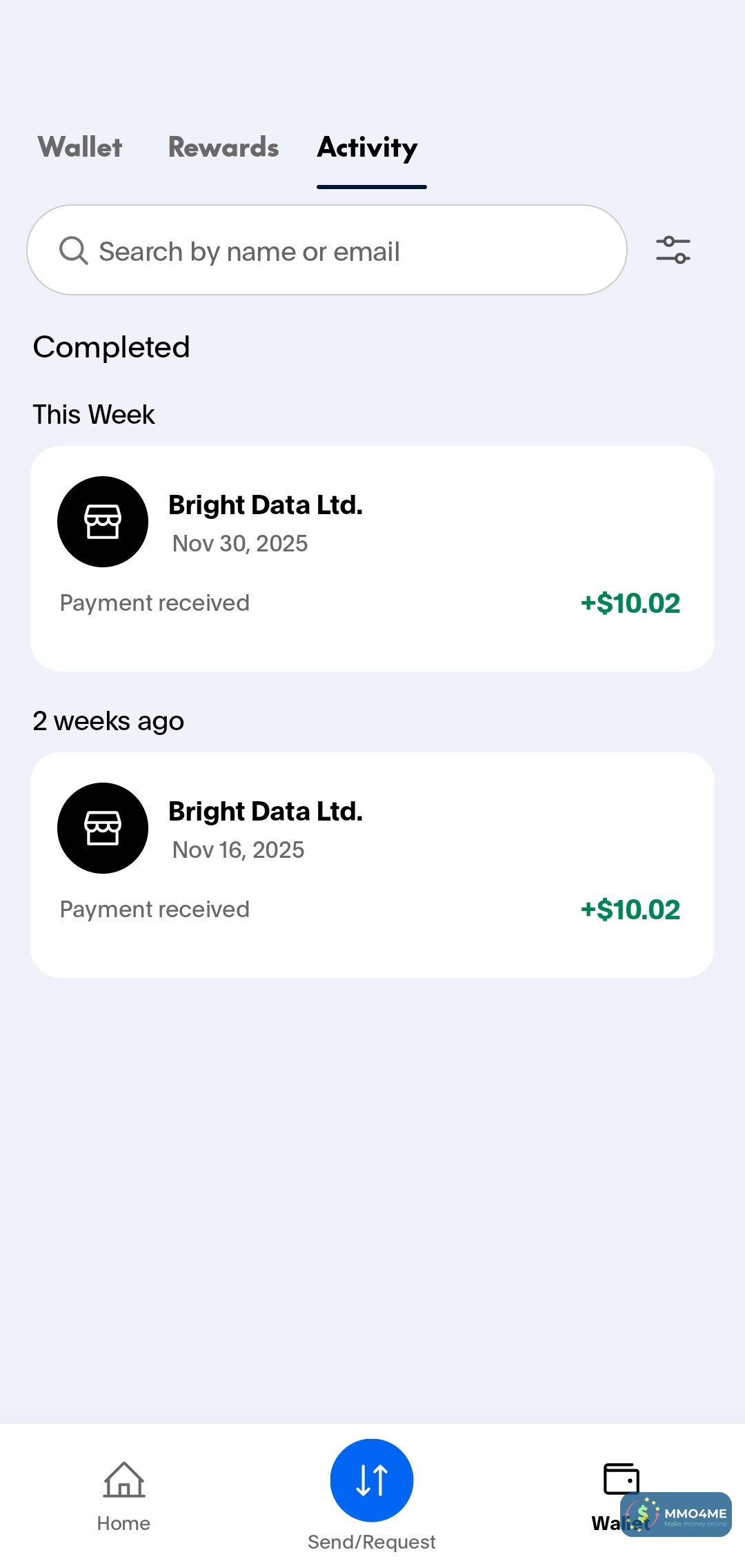The width and height of the screenshot is (745, 1568).
Task: Click the MMO4ME logo badge
Action: (x=677, y=1515)
